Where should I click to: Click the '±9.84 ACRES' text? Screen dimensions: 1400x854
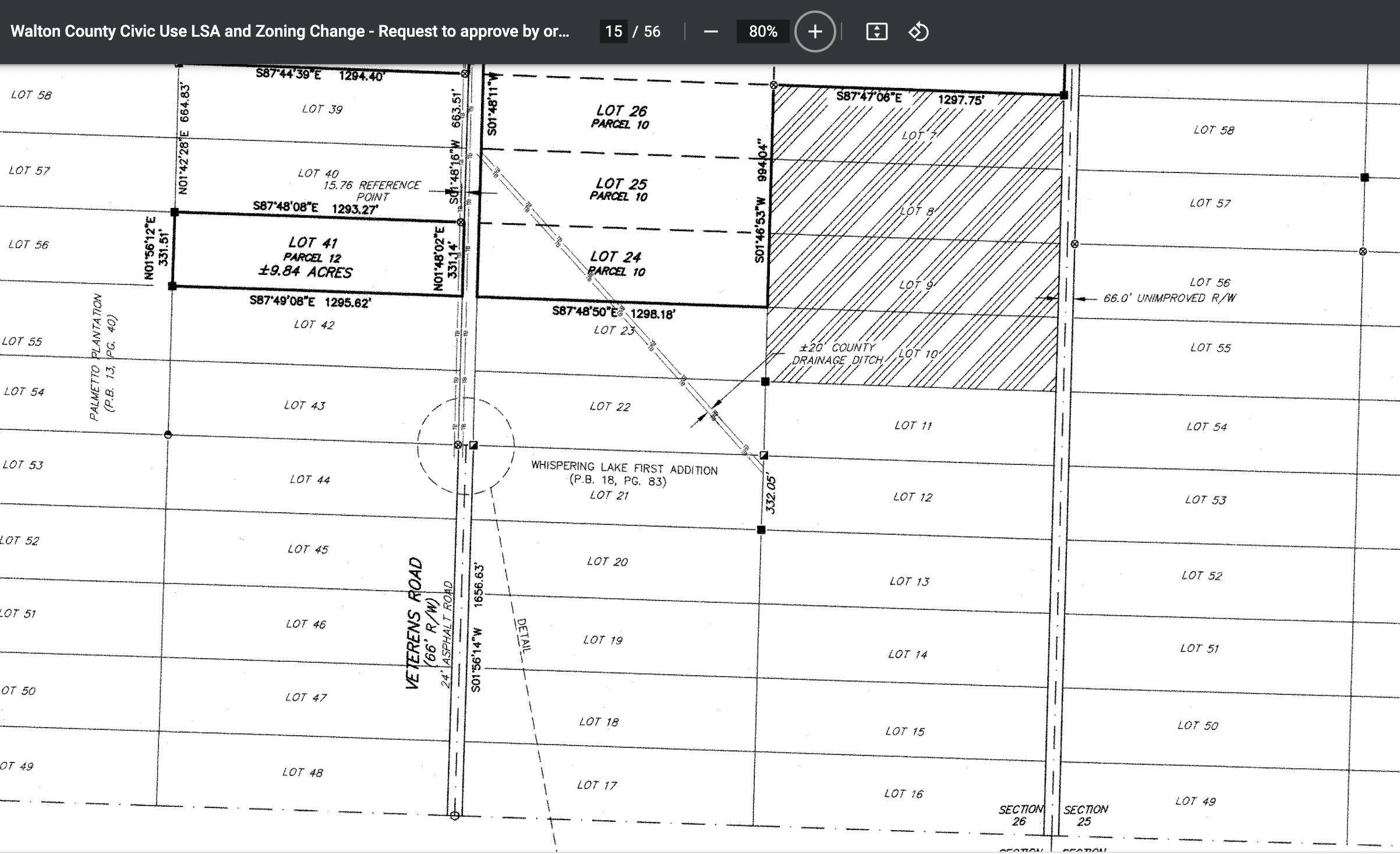coord(305,271)
